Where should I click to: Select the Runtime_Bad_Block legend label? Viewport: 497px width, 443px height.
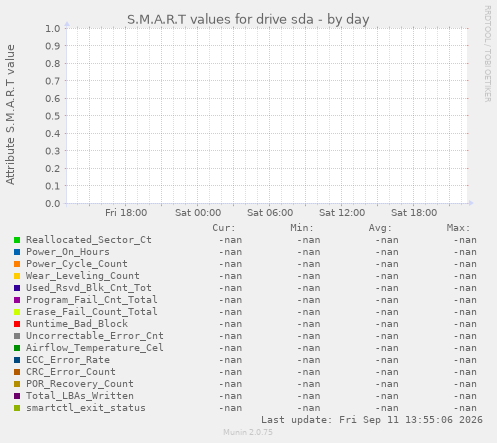click(77, 324)
